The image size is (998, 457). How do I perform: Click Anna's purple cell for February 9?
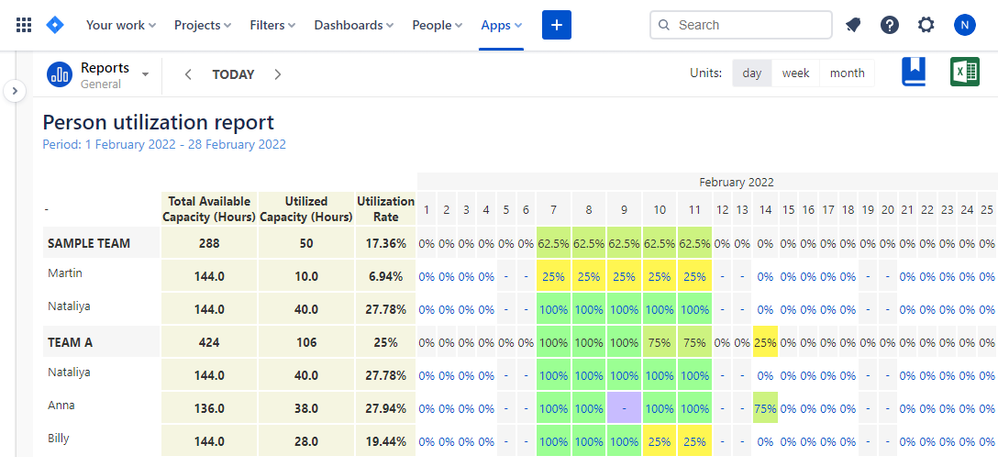tap(624, 408)
